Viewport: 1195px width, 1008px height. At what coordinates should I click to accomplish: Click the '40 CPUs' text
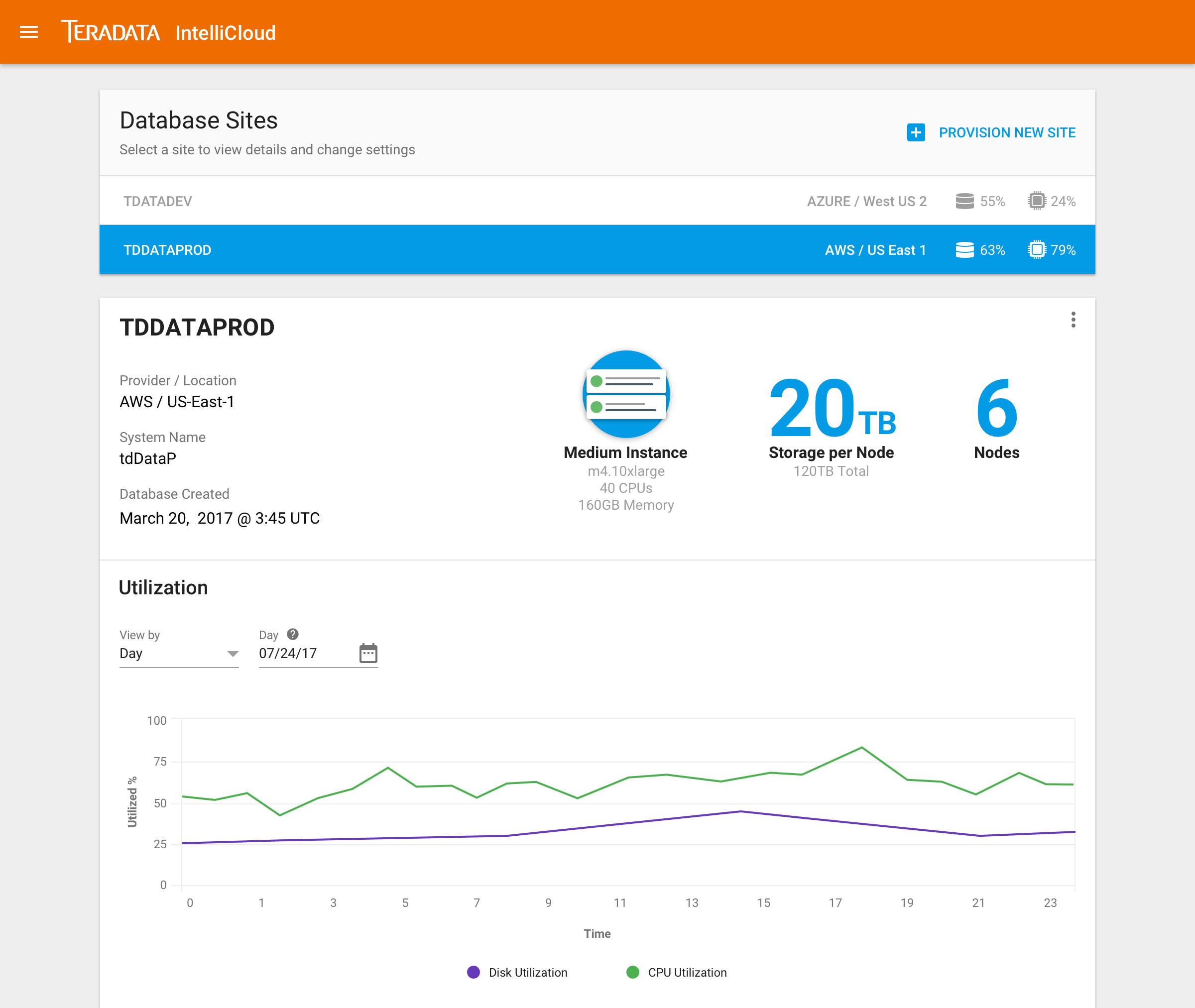626,488
